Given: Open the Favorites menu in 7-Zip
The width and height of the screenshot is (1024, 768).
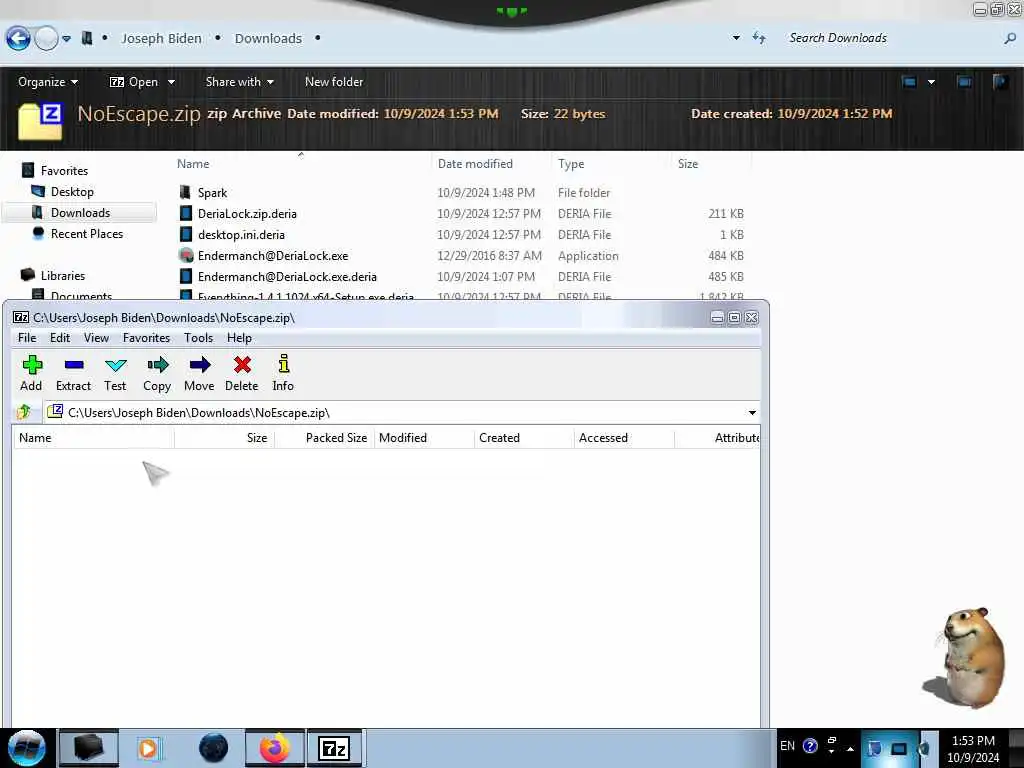Looking at the screenshot, I should click(x=146, y=338).
